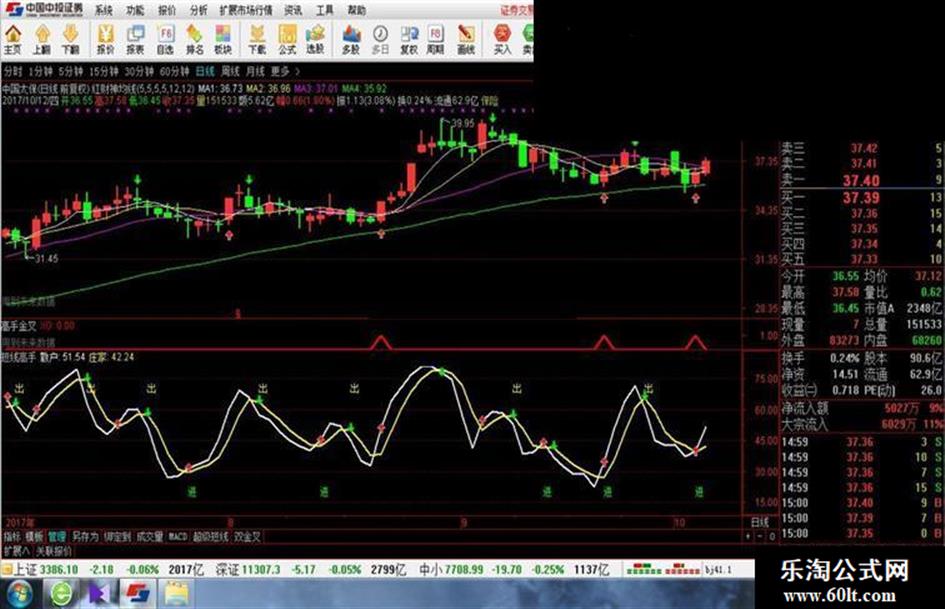
Task: Select the 超级短线 indicator
Action: (x=211, y=536)
